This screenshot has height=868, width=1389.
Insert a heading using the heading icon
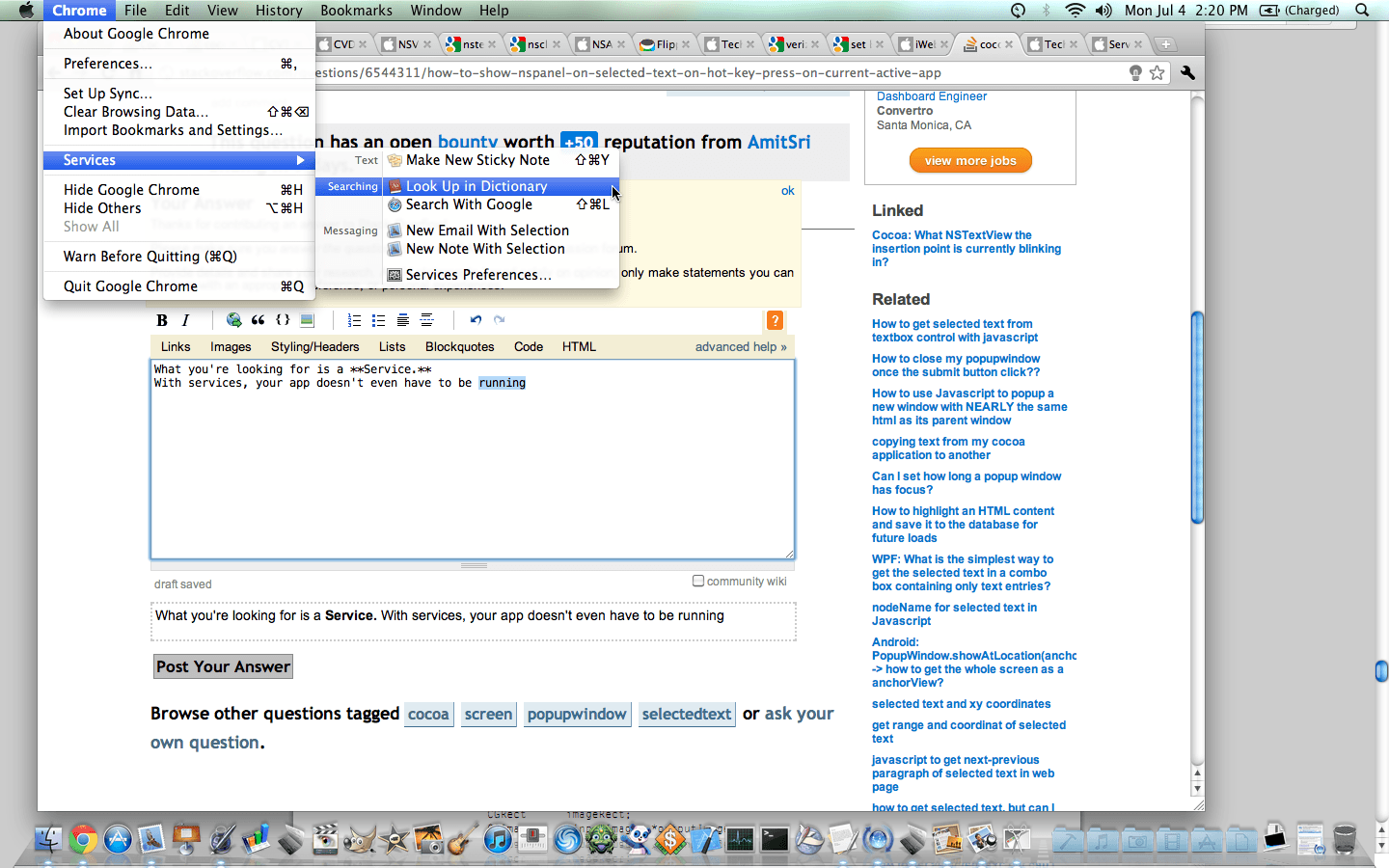click(402, 320)
